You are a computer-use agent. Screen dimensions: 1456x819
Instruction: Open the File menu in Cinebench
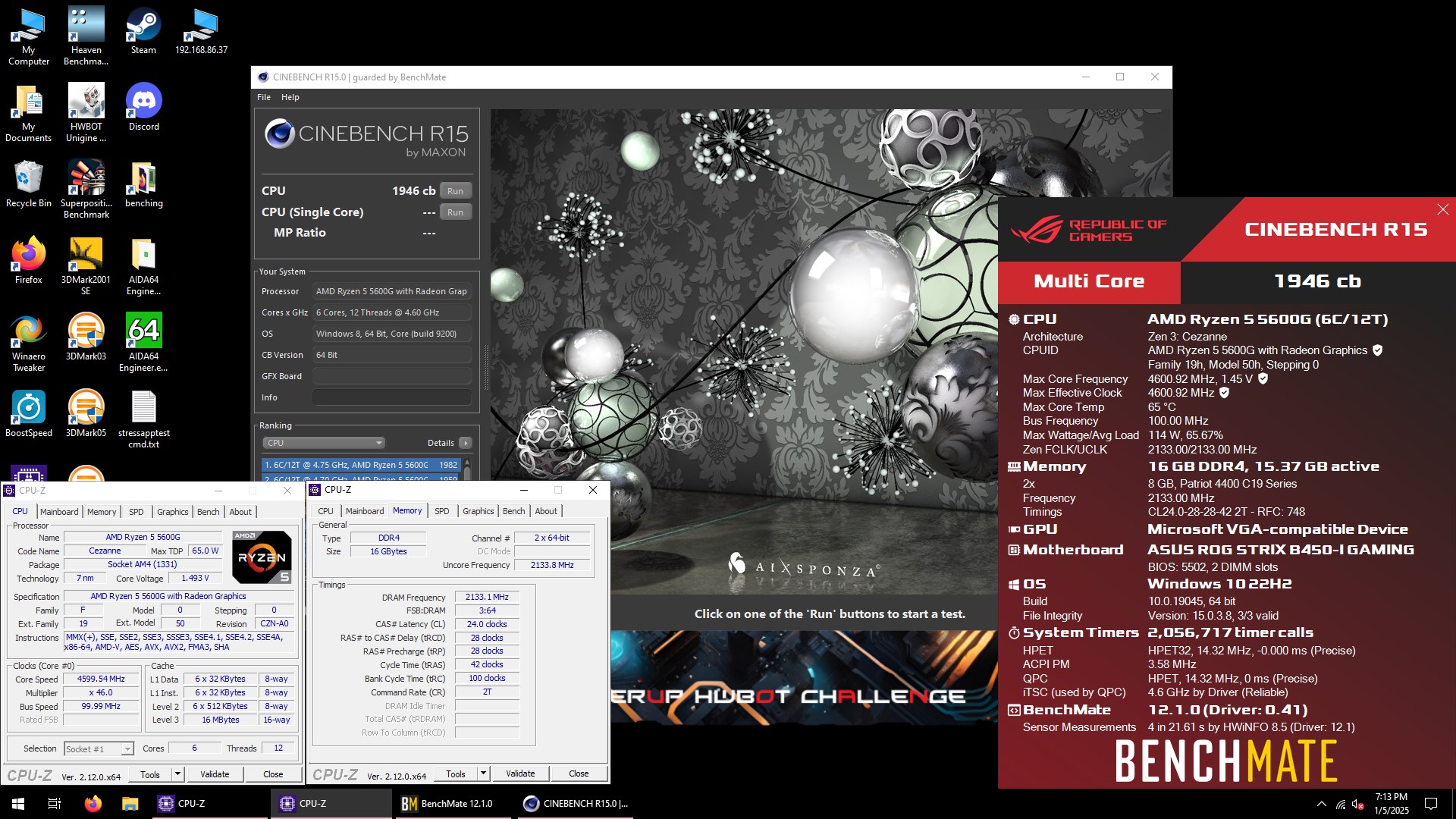pyautogui.click(x=264, y=97)
